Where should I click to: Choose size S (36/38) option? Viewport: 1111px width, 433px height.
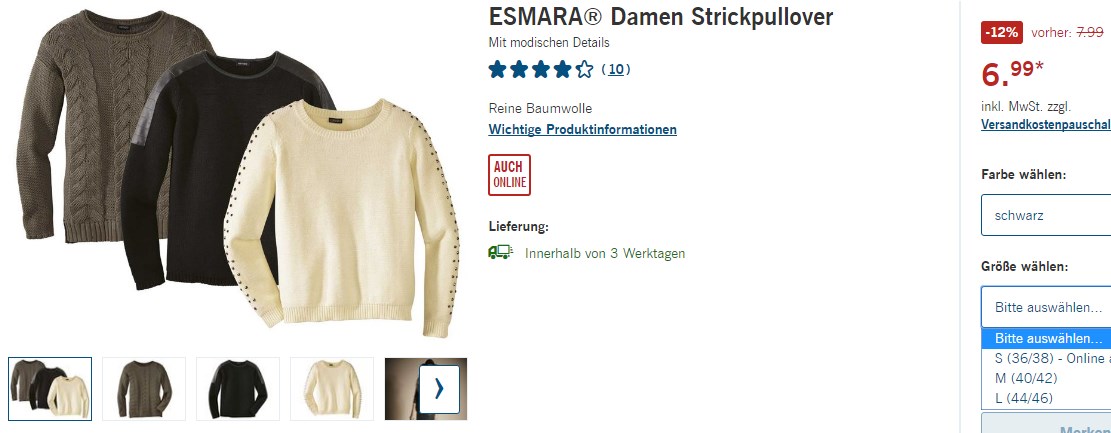[1046, 359]
